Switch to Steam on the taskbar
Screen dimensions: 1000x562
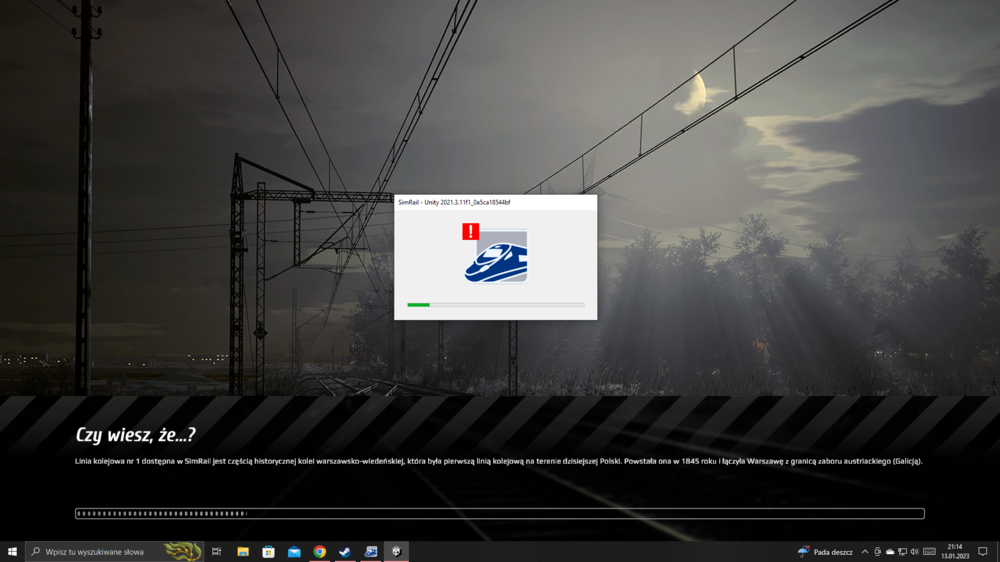click(345, 552)
